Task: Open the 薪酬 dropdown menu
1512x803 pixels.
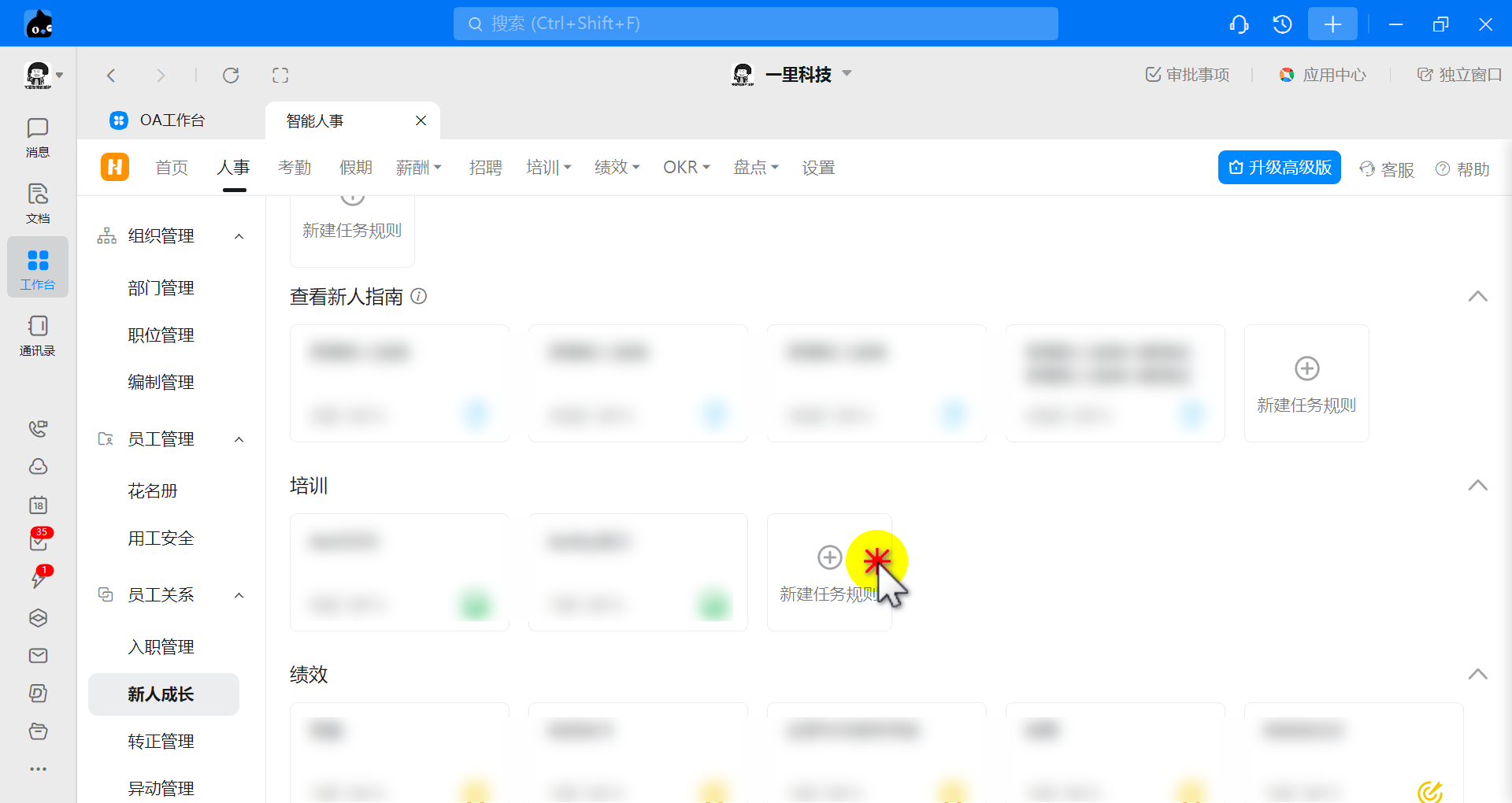Action: 418,168
